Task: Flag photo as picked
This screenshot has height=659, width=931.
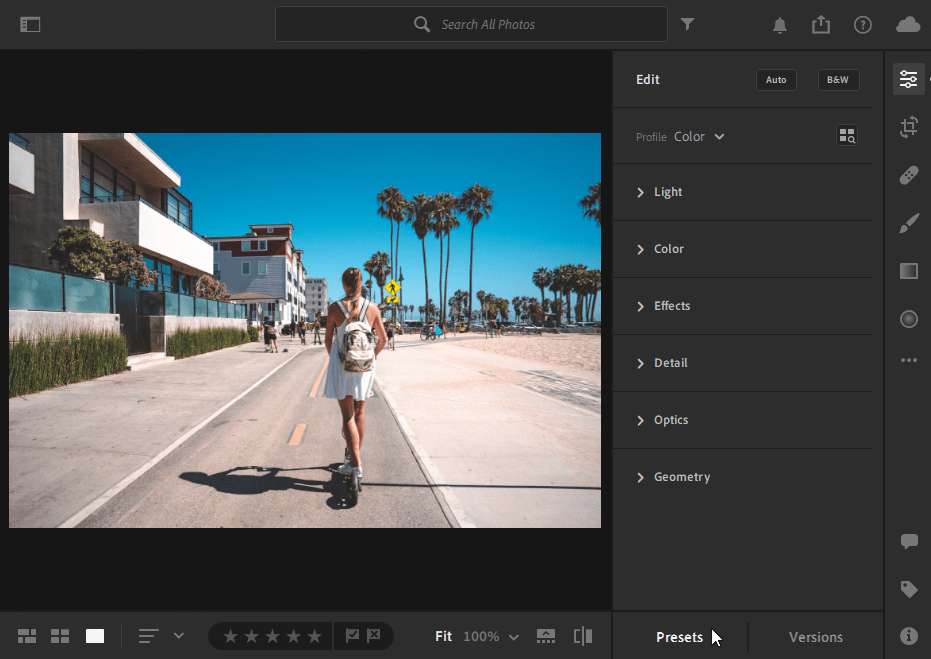Action: (x=352, y=636)
